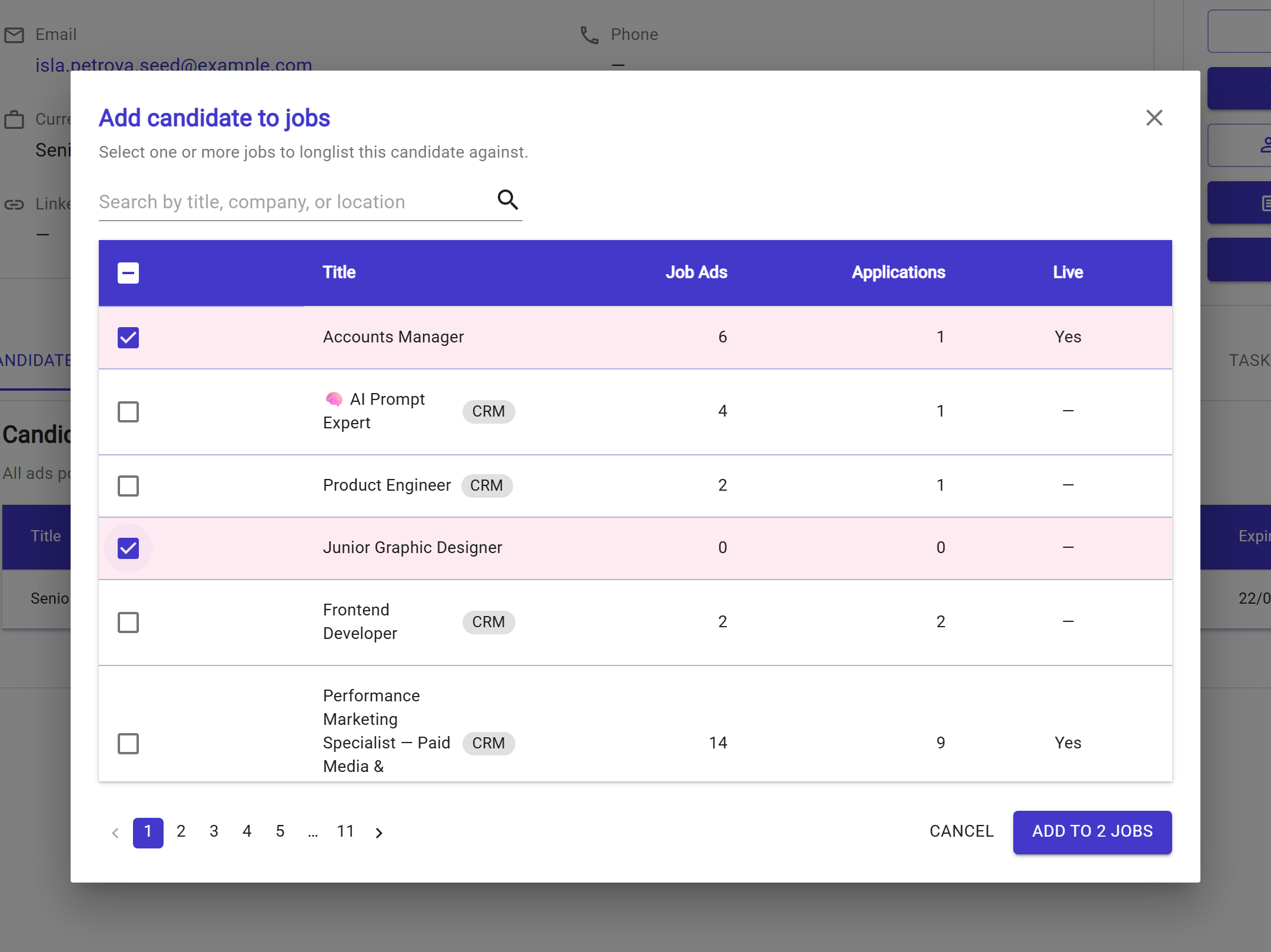Click the brain icon beside AI Prompt Expert

click(334, 400)
